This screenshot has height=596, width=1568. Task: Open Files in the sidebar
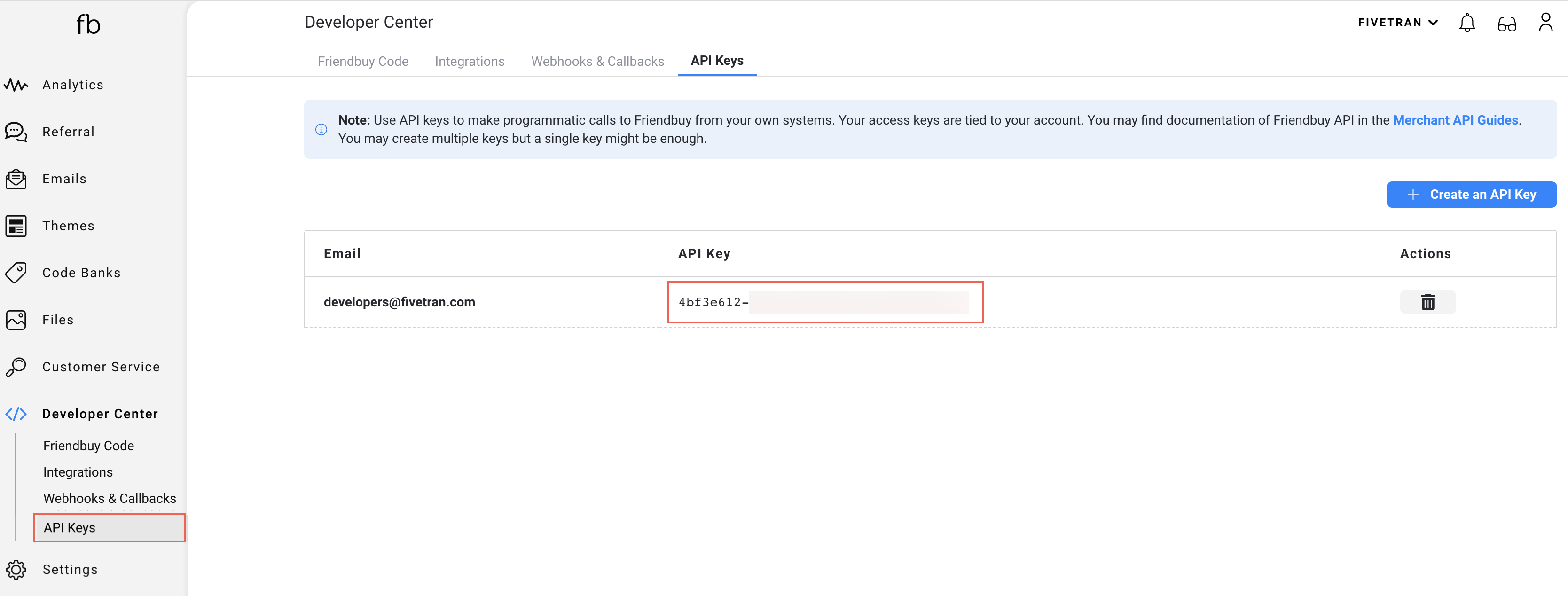pyautogui.click(x=58, y=320)
